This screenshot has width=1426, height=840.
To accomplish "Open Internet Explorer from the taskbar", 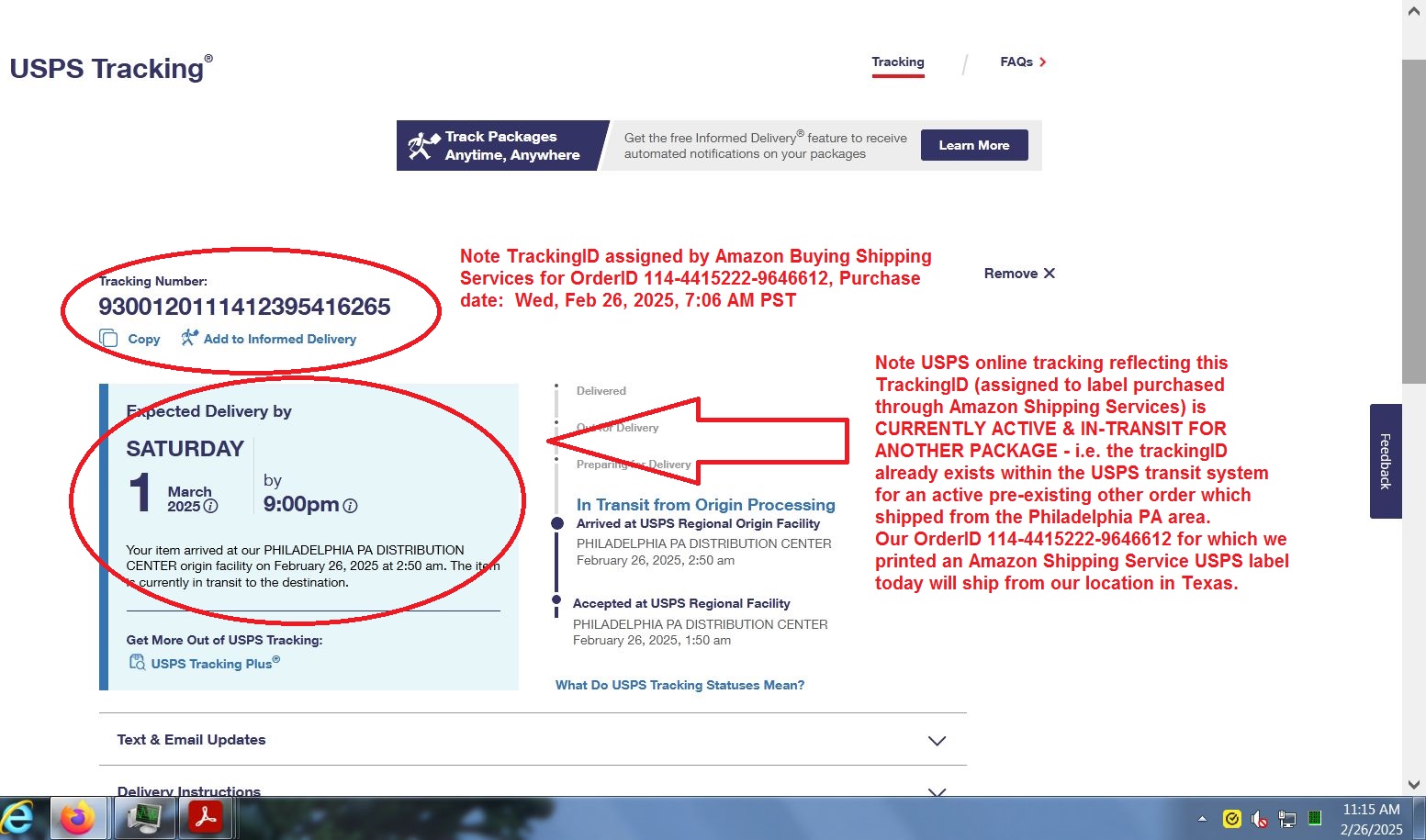I will click(x=18, y=818).
